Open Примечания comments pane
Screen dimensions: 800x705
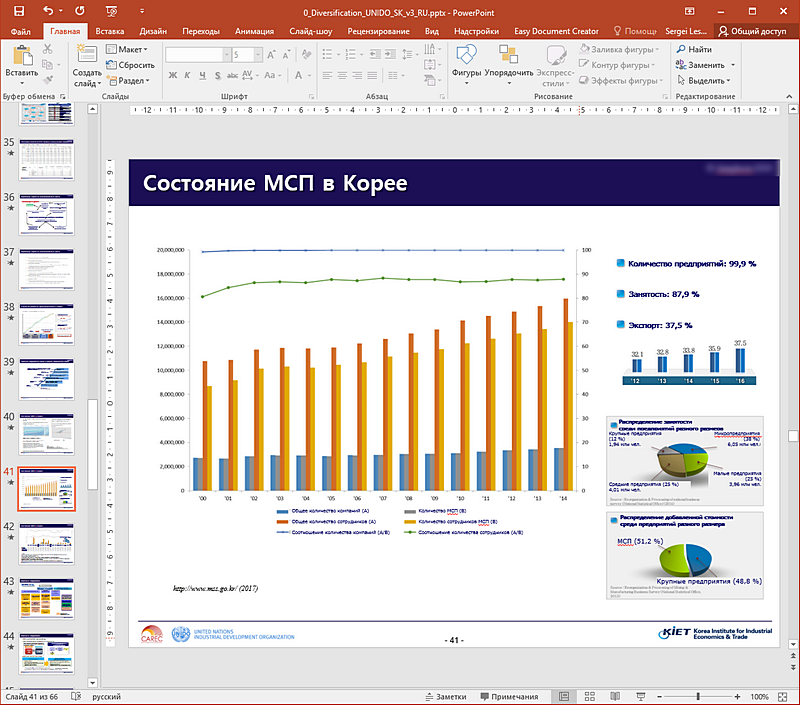click(x=510, y=696)
